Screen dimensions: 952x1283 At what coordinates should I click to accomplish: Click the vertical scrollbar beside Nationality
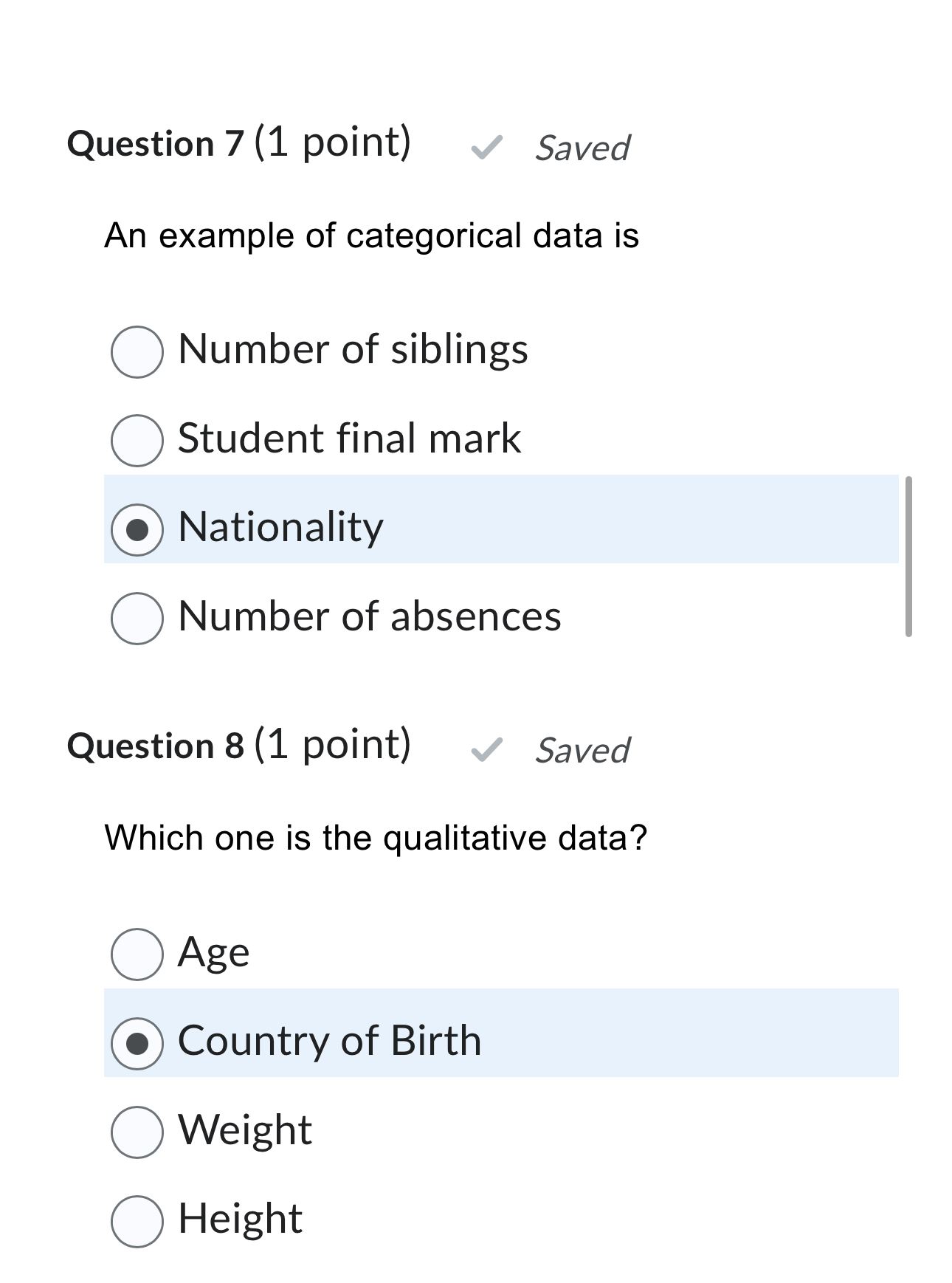coord(908,557)
